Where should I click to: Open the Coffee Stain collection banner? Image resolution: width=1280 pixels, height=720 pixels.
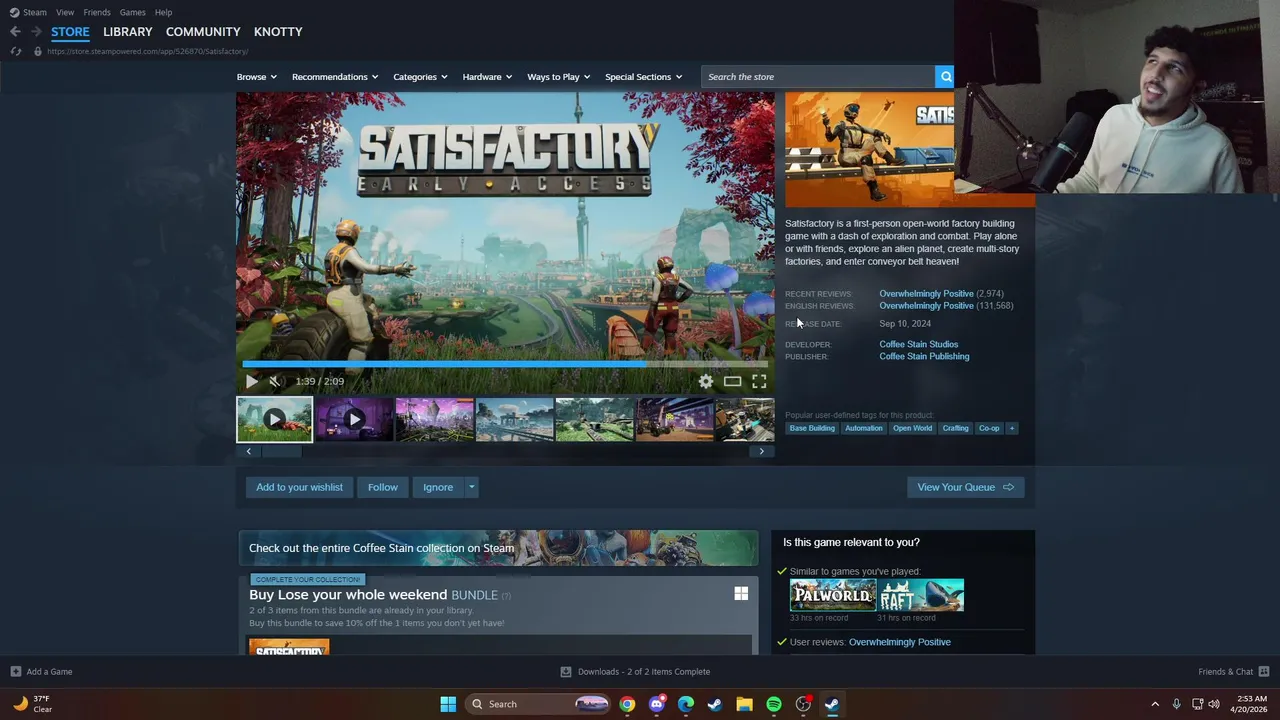click(x=498, y=548)
